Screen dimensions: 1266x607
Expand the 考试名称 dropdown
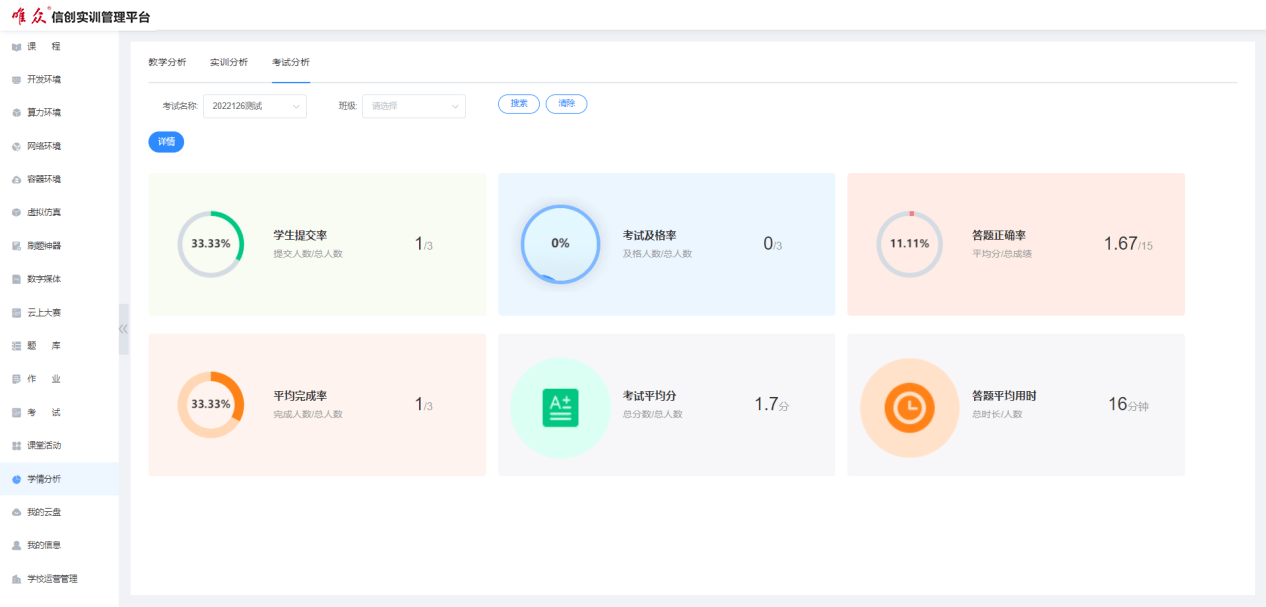click(x=254, y=106)
